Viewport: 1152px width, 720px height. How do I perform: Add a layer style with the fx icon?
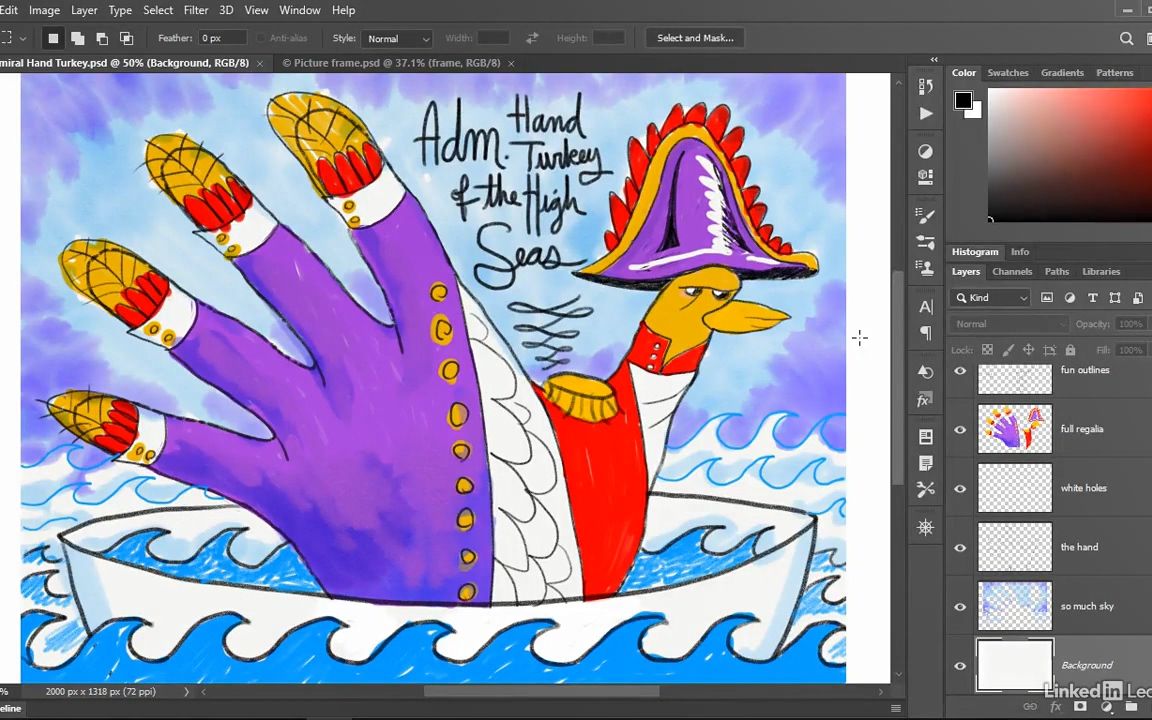pos(1055,707)
